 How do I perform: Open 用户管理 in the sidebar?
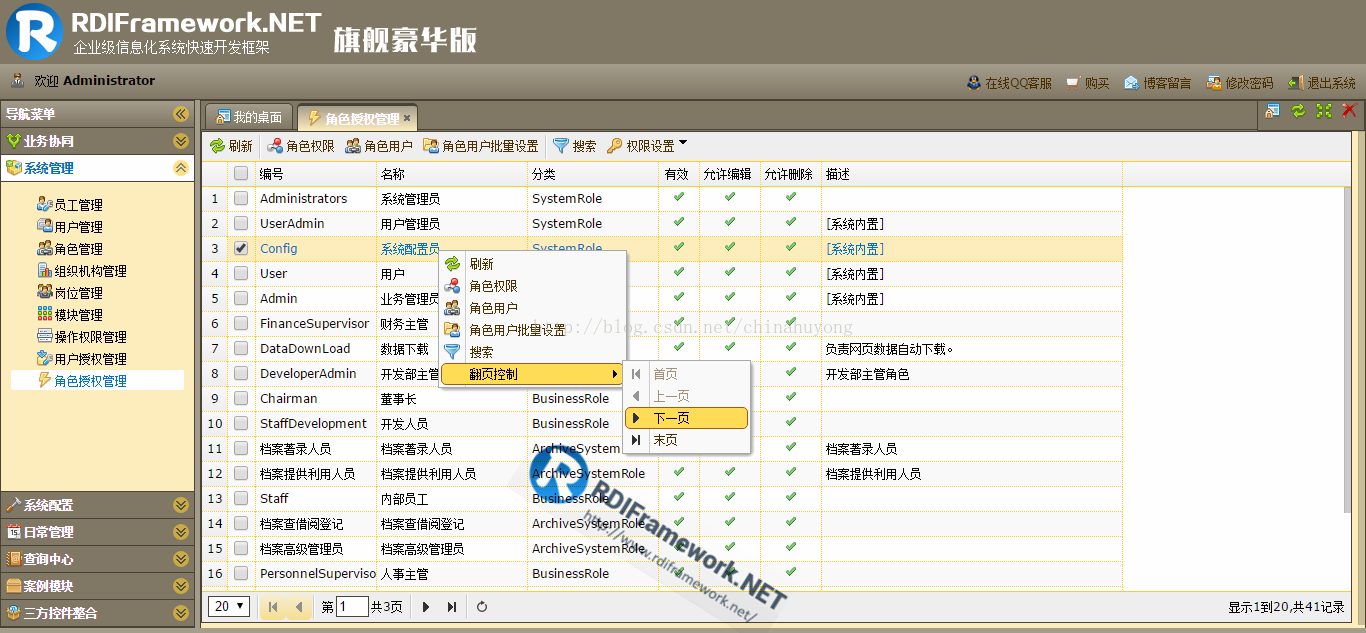pyautogui.click(x=70, y=227)
